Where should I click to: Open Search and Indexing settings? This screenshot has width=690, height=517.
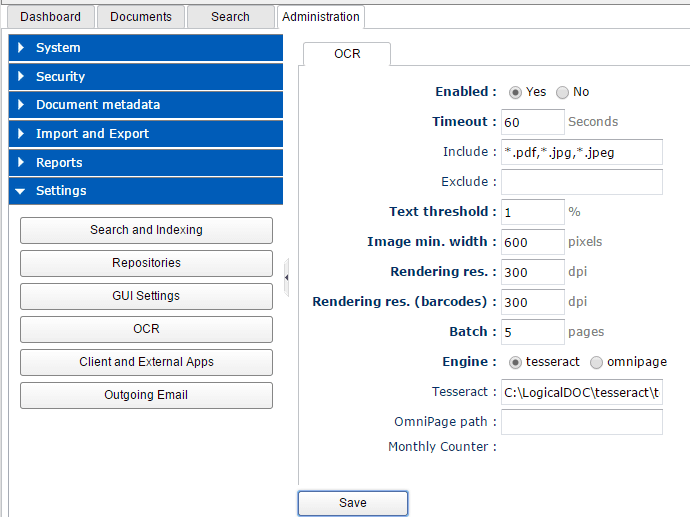pyautogui.click(x=146, y=230)
